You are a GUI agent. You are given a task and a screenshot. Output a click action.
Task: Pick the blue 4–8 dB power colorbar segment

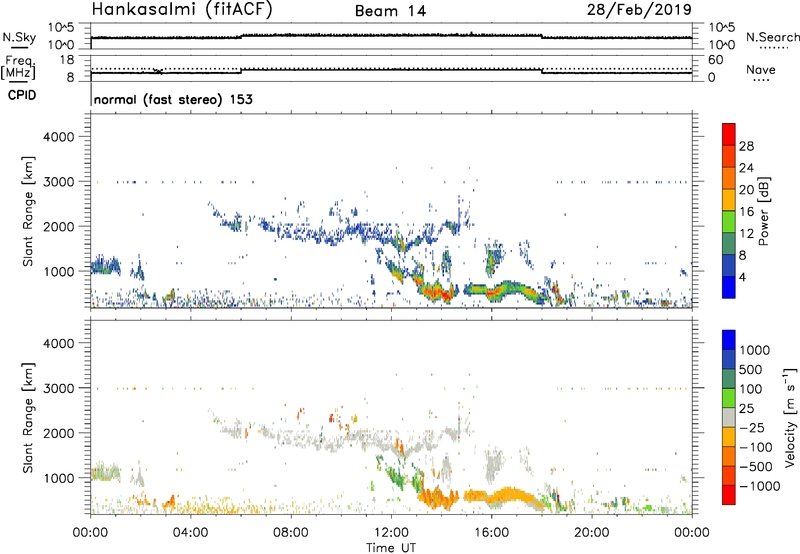coord(729,265)
